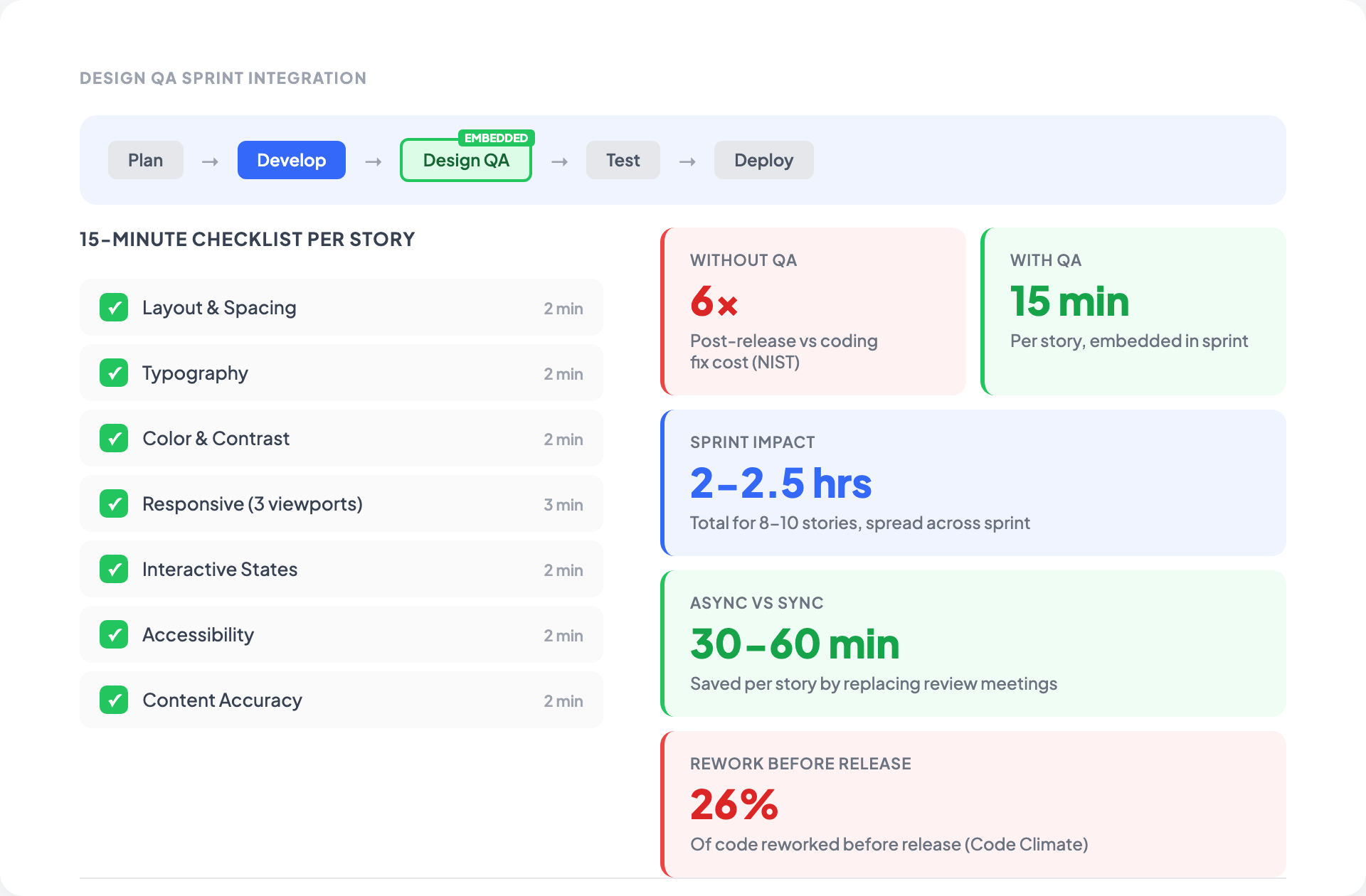Click the 3 min duration for Responsive

pos(563,505)
